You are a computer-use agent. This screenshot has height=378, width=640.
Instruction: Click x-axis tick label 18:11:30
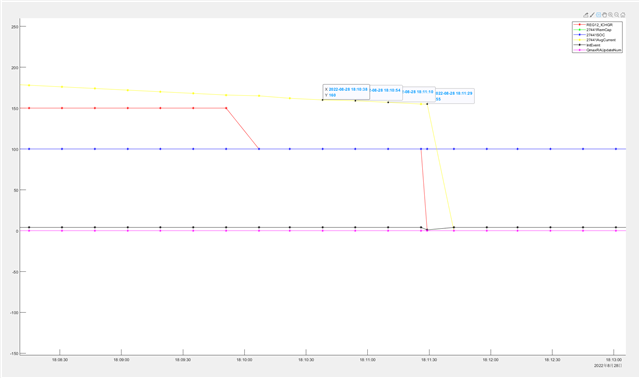[429, 360]
